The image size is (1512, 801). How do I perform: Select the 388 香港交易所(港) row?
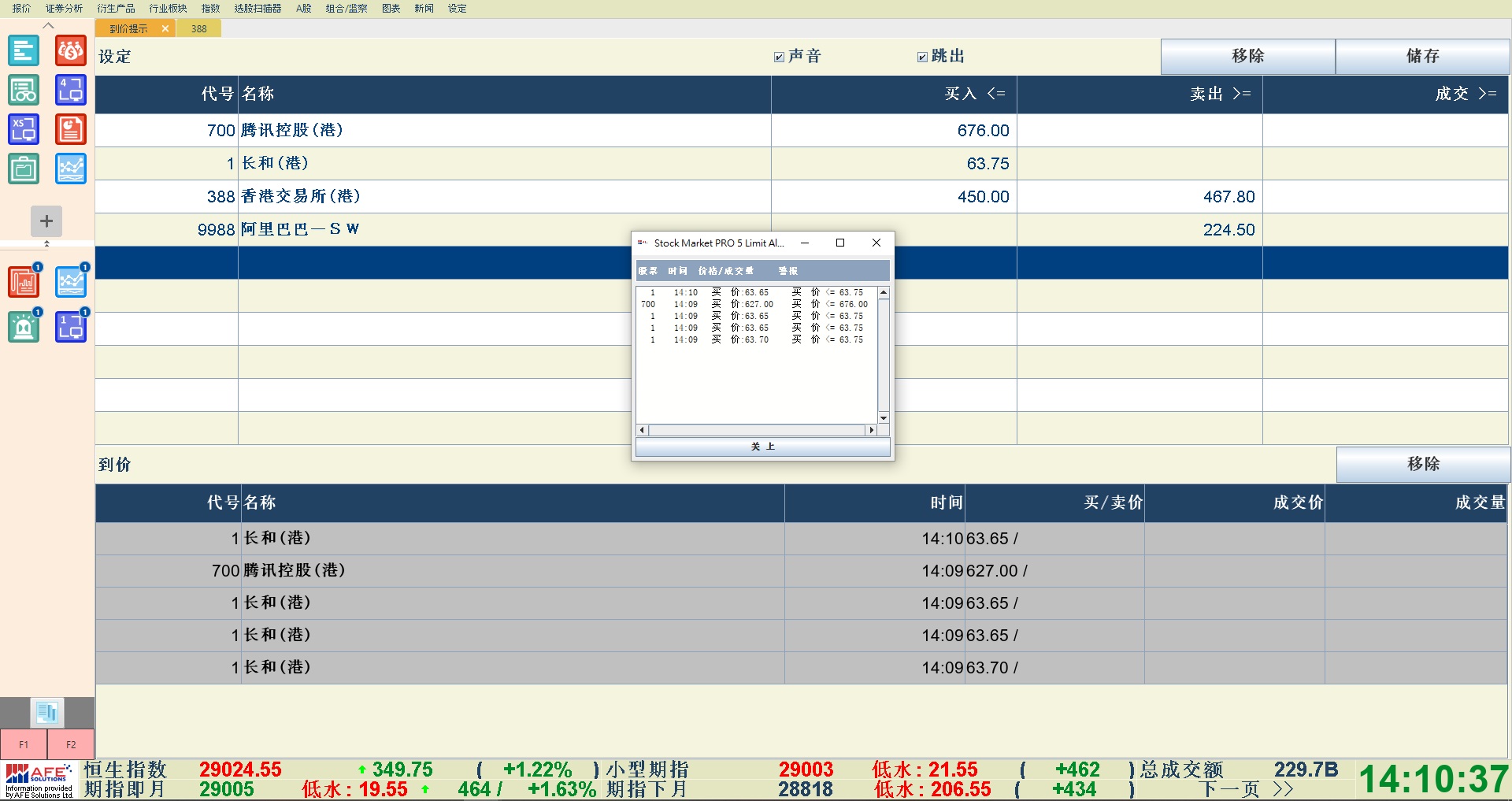coord(802,196)
